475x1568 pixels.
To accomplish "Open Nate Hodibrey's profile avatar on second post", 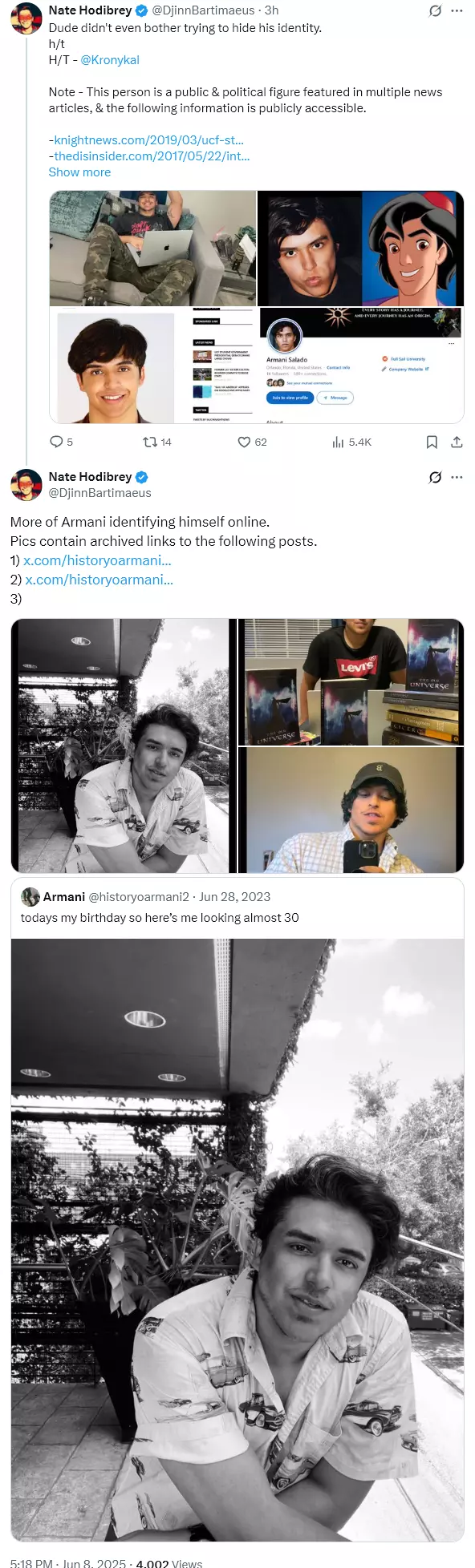I will click(x=26, y=485).
